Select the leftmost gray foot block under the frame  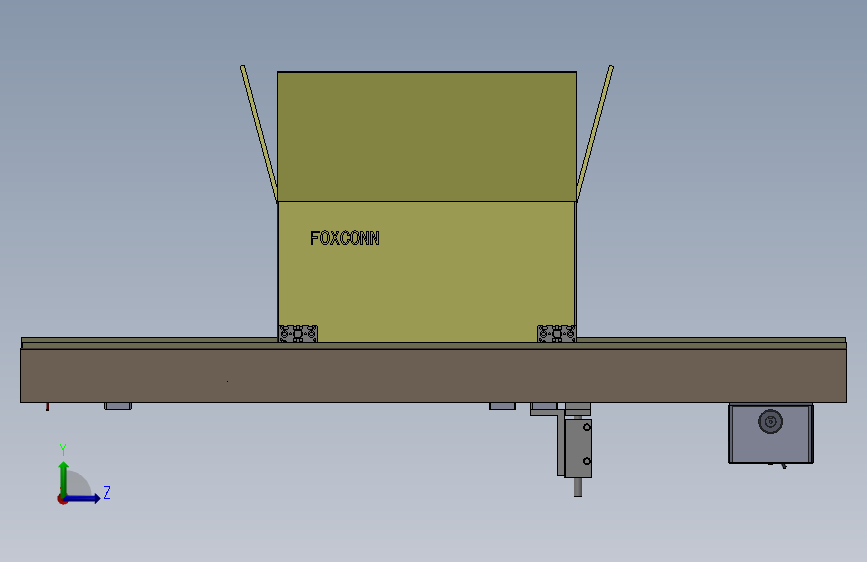coord(118,406)
